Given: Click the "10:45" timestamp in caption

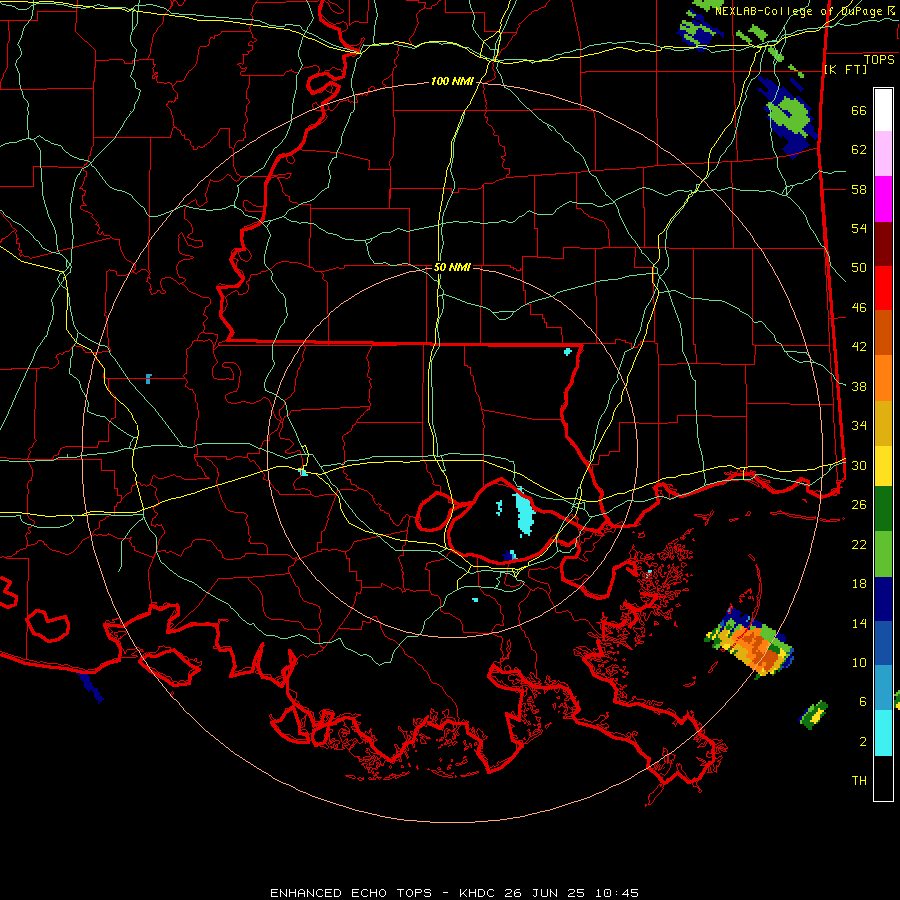Looking at the screenshot, I should [615, 893].
